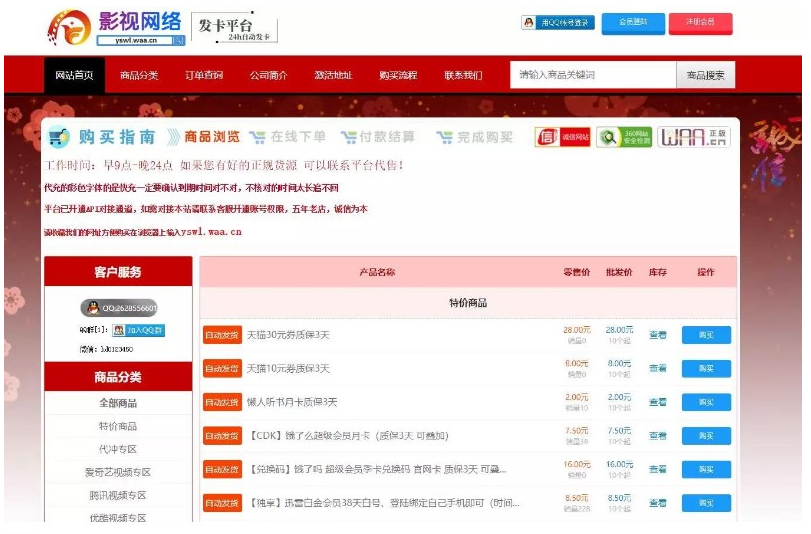View details of 天猫10元券
The image size is (811, 534).
click(657, 368)
